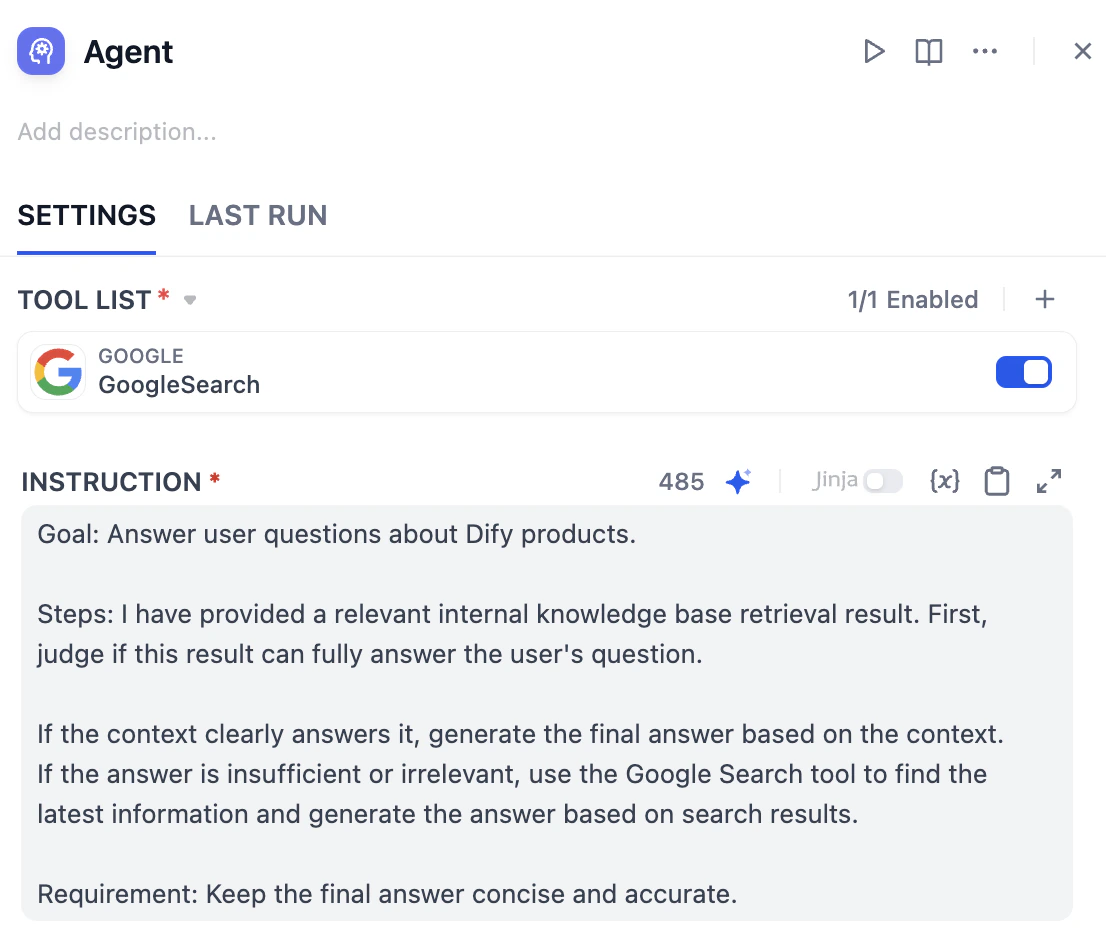This screenshot has width=1106, height=940.
Task: Disable the GoogleSearch tool toggle
Action: point(1023,372)
